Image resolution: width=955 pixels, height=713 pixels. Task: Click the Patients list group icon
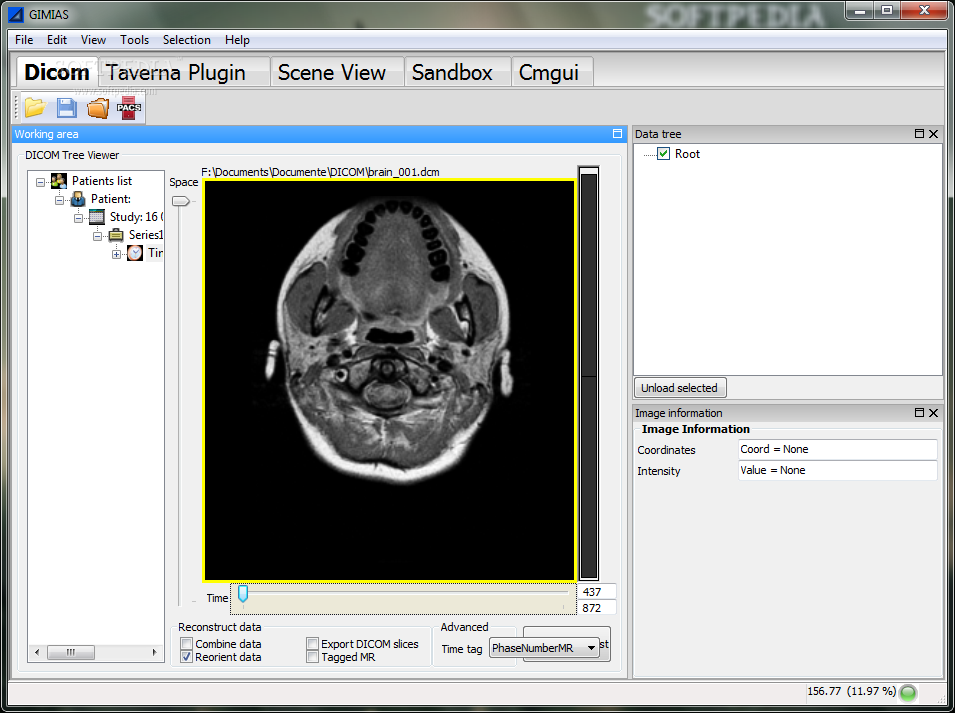click(x=59, y=181)
